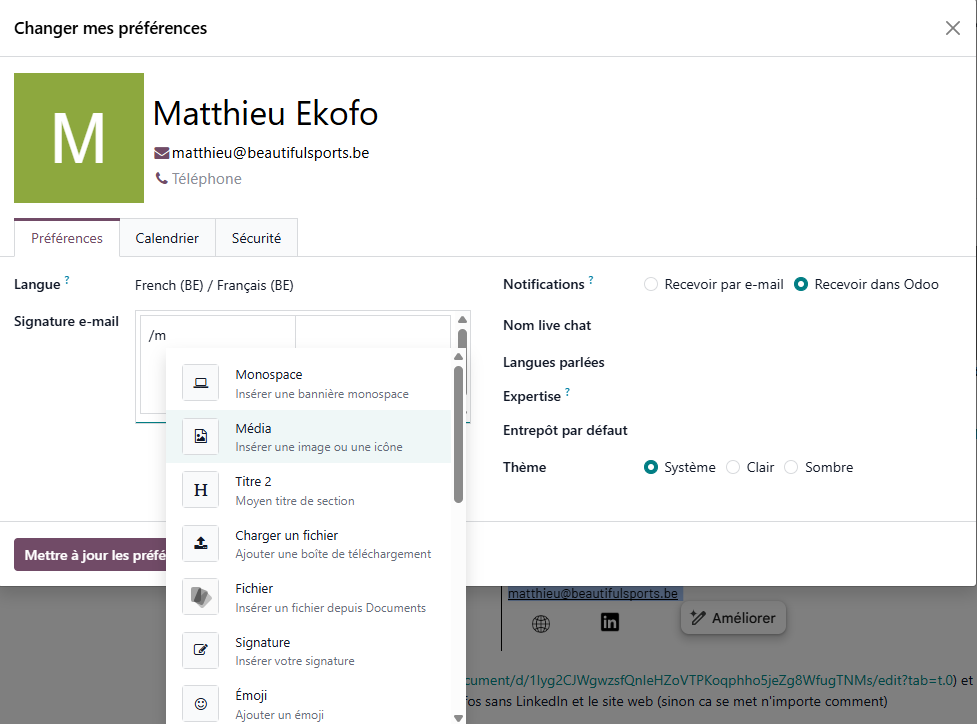Choose the Clair theme
This screenshot has height=724, width=977.
click(733, 467)
